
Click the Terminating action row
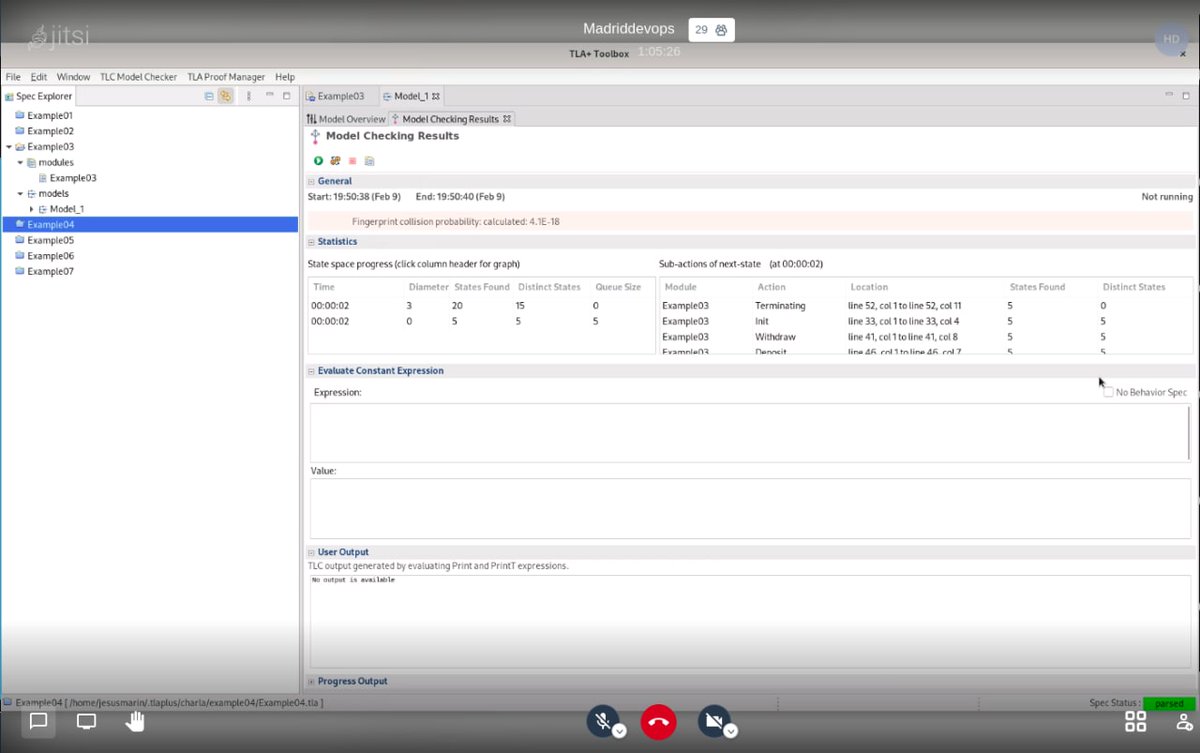point(926,305)
